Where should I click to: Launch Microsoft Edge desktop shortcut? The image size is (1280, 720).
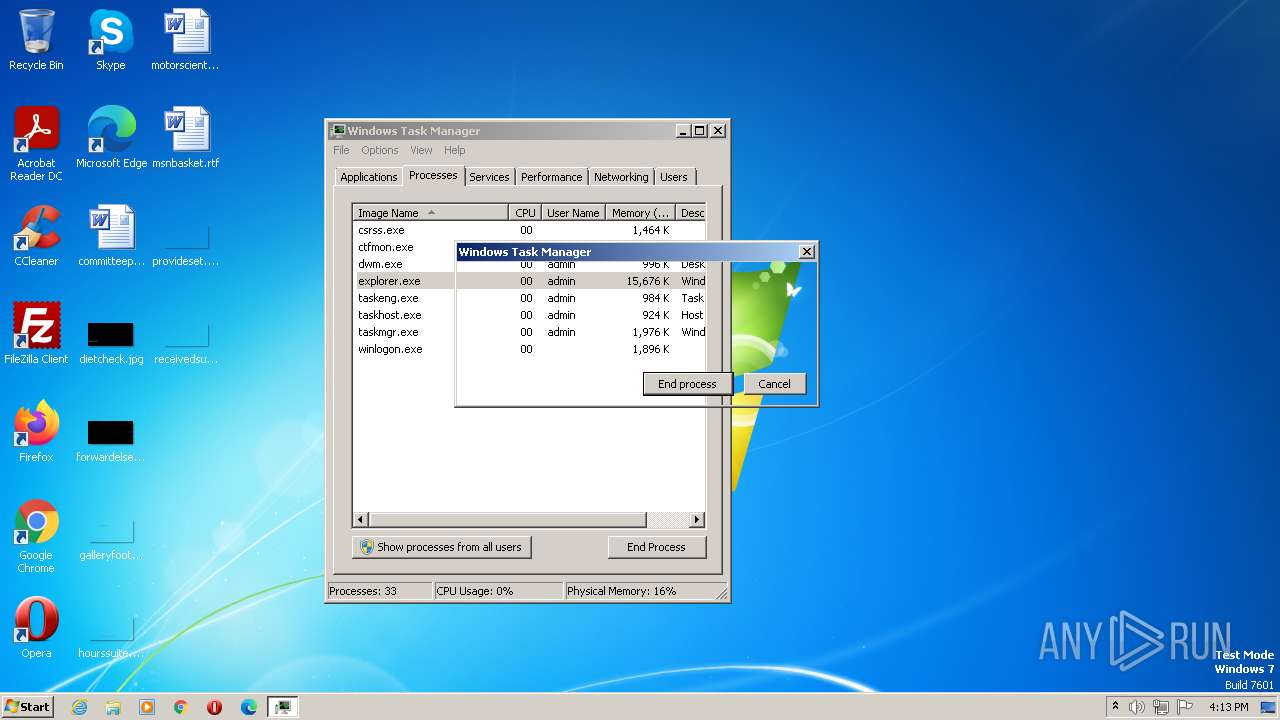[x=111, y=138]
